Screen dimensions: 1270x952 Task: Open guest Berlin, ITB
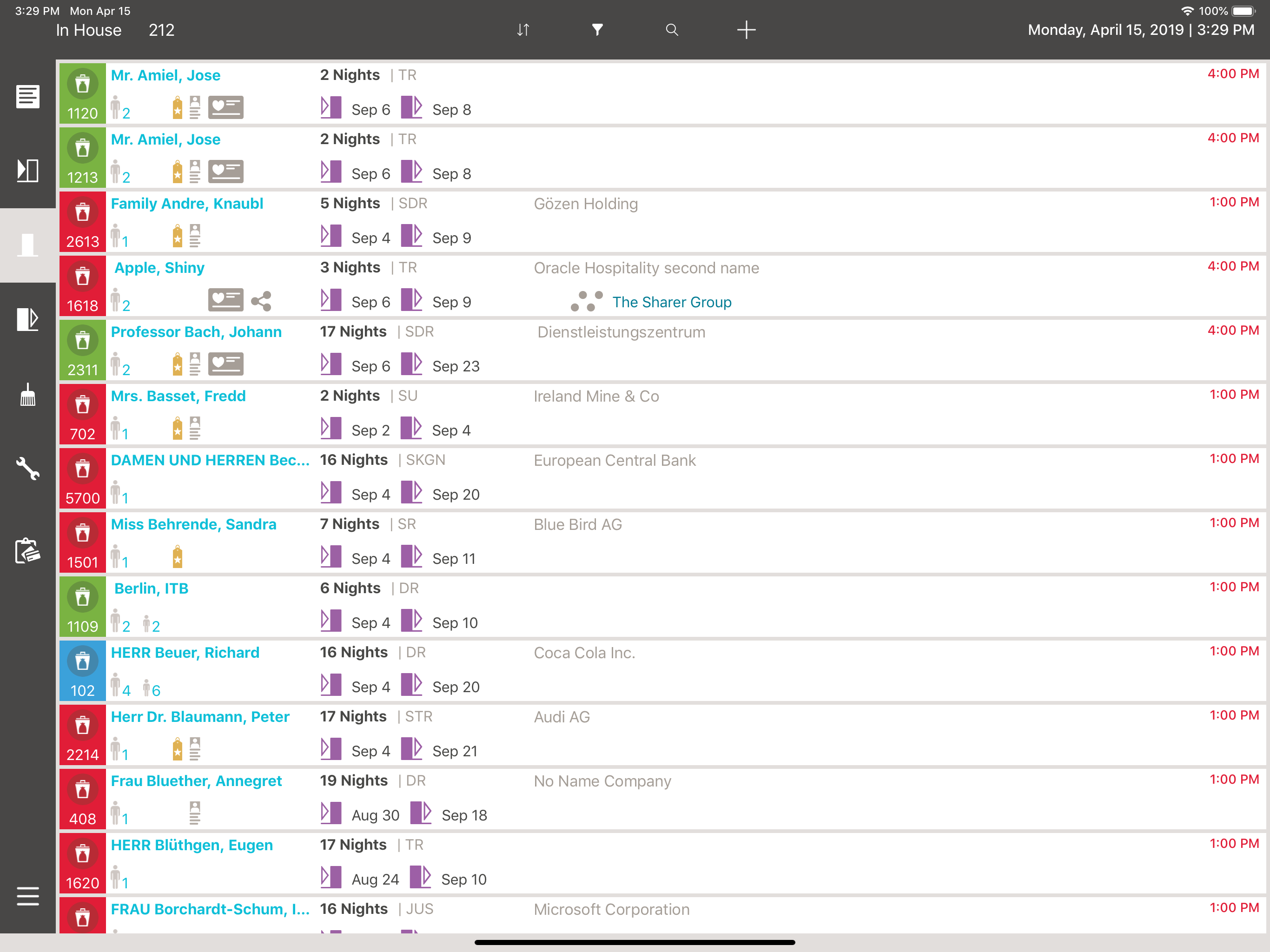click(151, 588)
